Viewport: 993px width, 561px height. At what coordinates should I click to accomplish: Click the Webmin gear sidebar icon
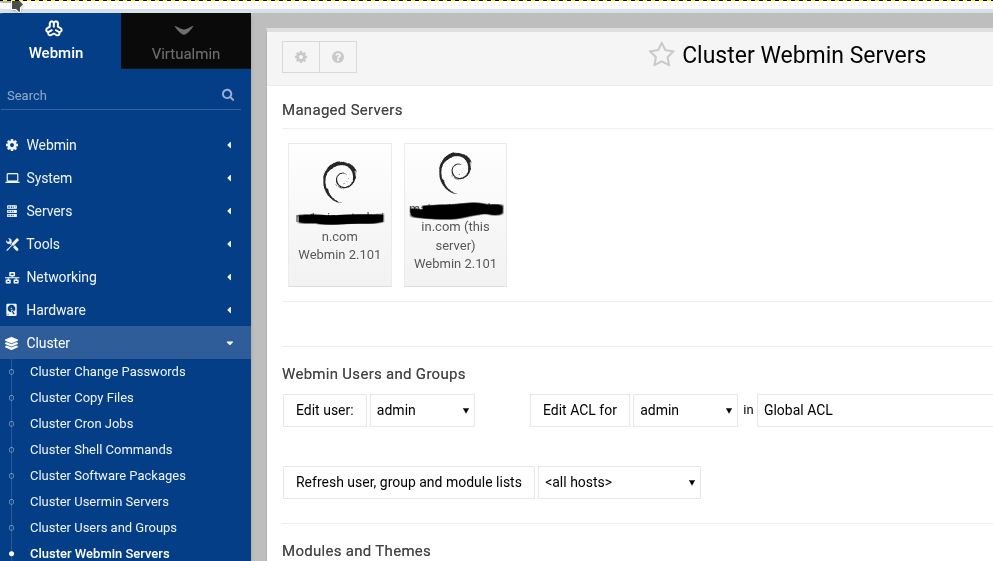pos(12,145)
